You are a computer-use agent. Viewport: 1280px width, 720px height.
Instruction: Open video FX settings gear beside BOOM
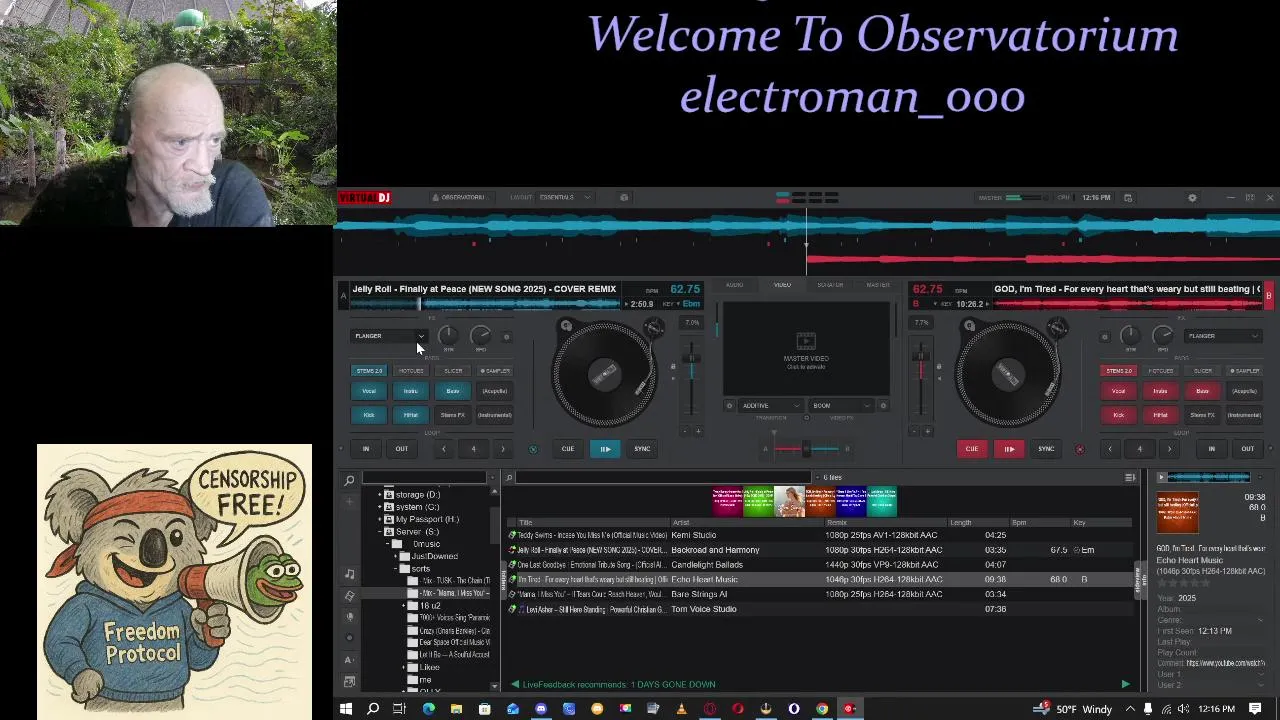[x=883, y=406]
